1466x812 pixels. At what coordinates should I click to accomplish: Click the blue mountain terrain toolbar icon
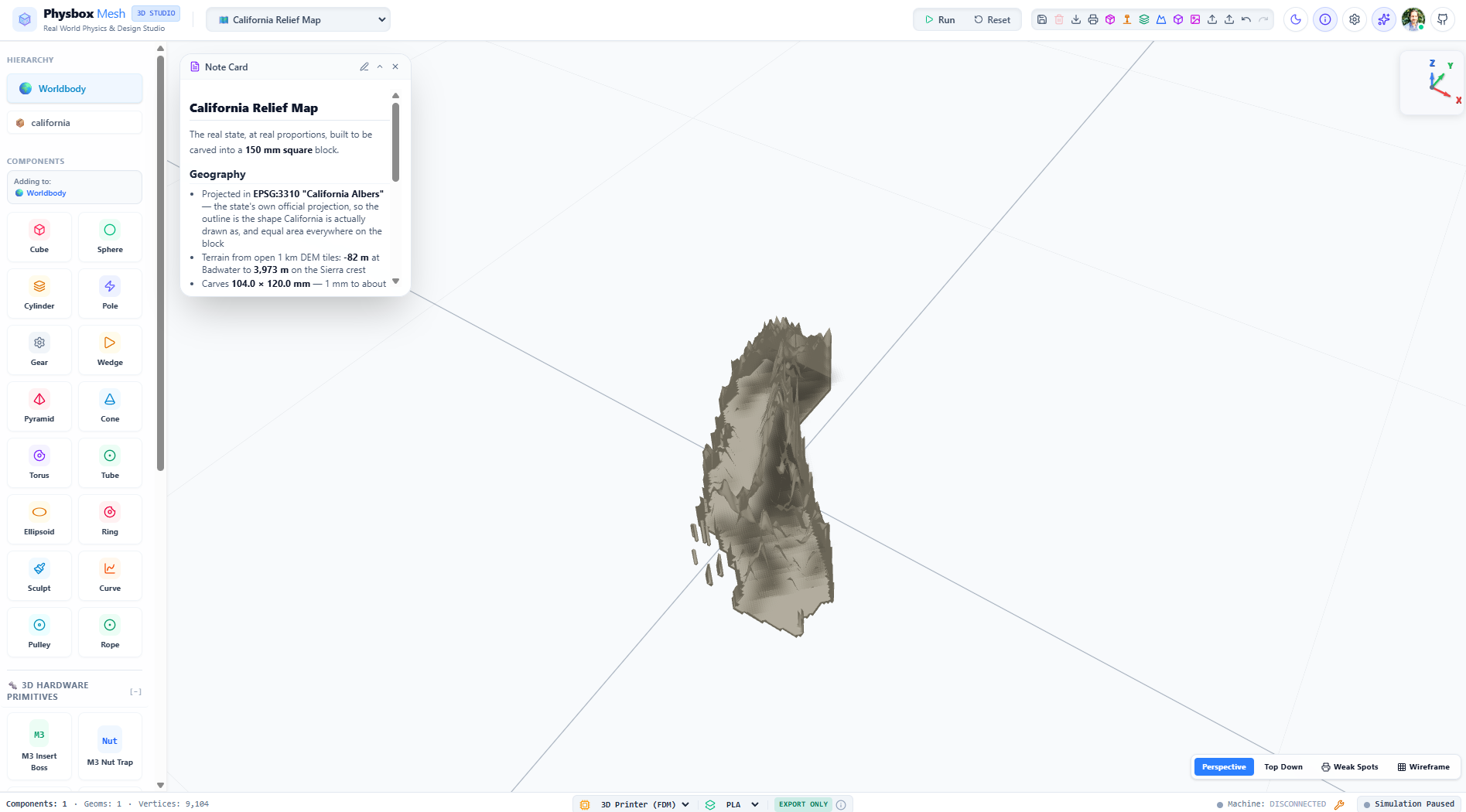point(1161,19)
